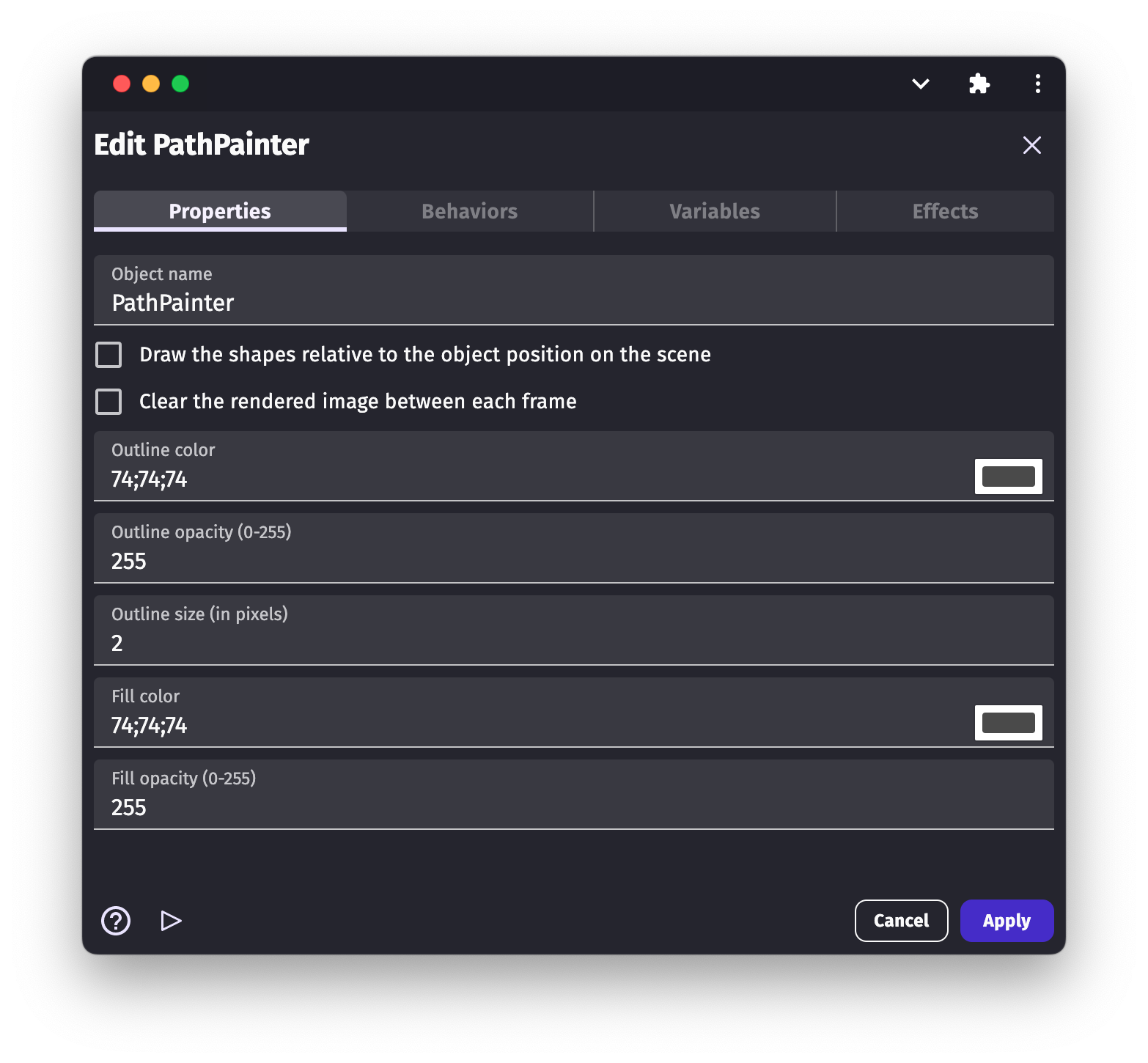1148x1063 pixels.
Task: Switch to the Behaviors tab
Action: [469, 211]
